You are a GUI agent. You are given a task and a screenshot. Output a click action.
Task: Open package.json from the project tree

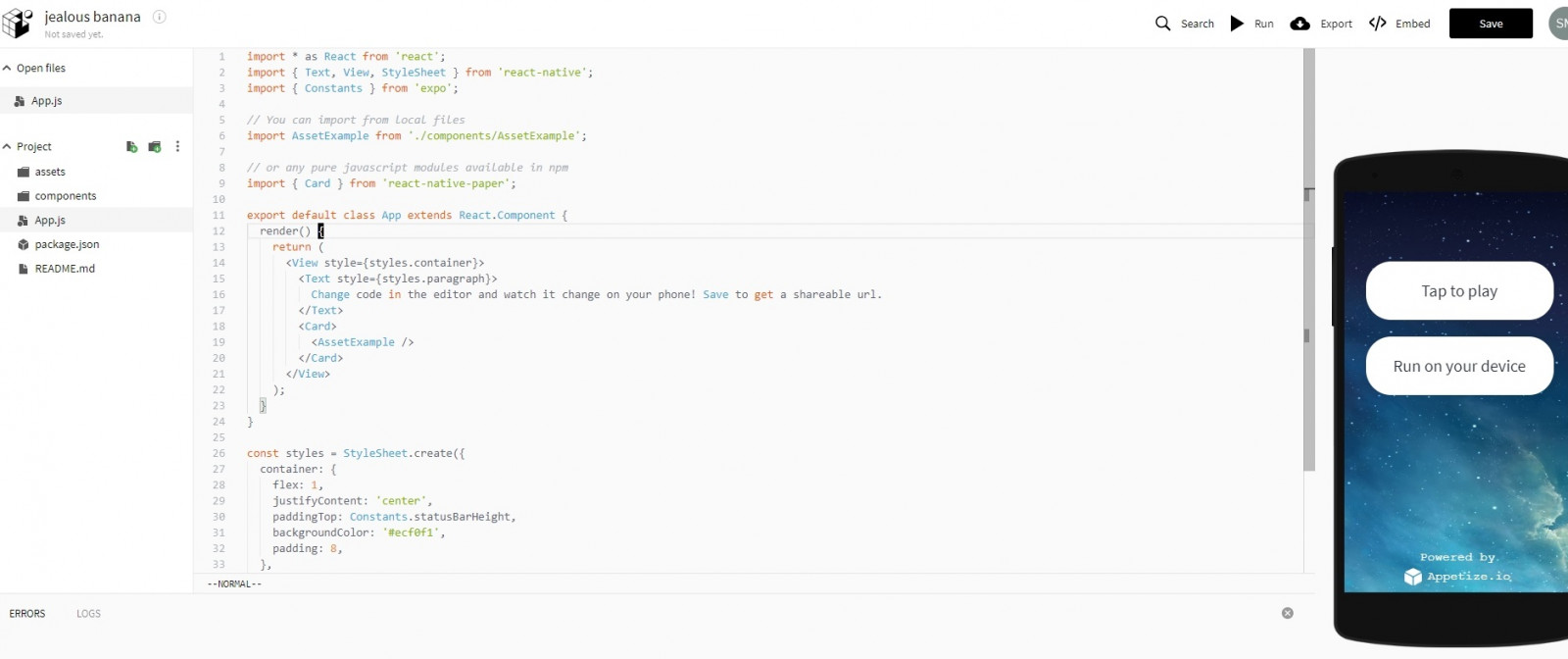tap(67, 244)
